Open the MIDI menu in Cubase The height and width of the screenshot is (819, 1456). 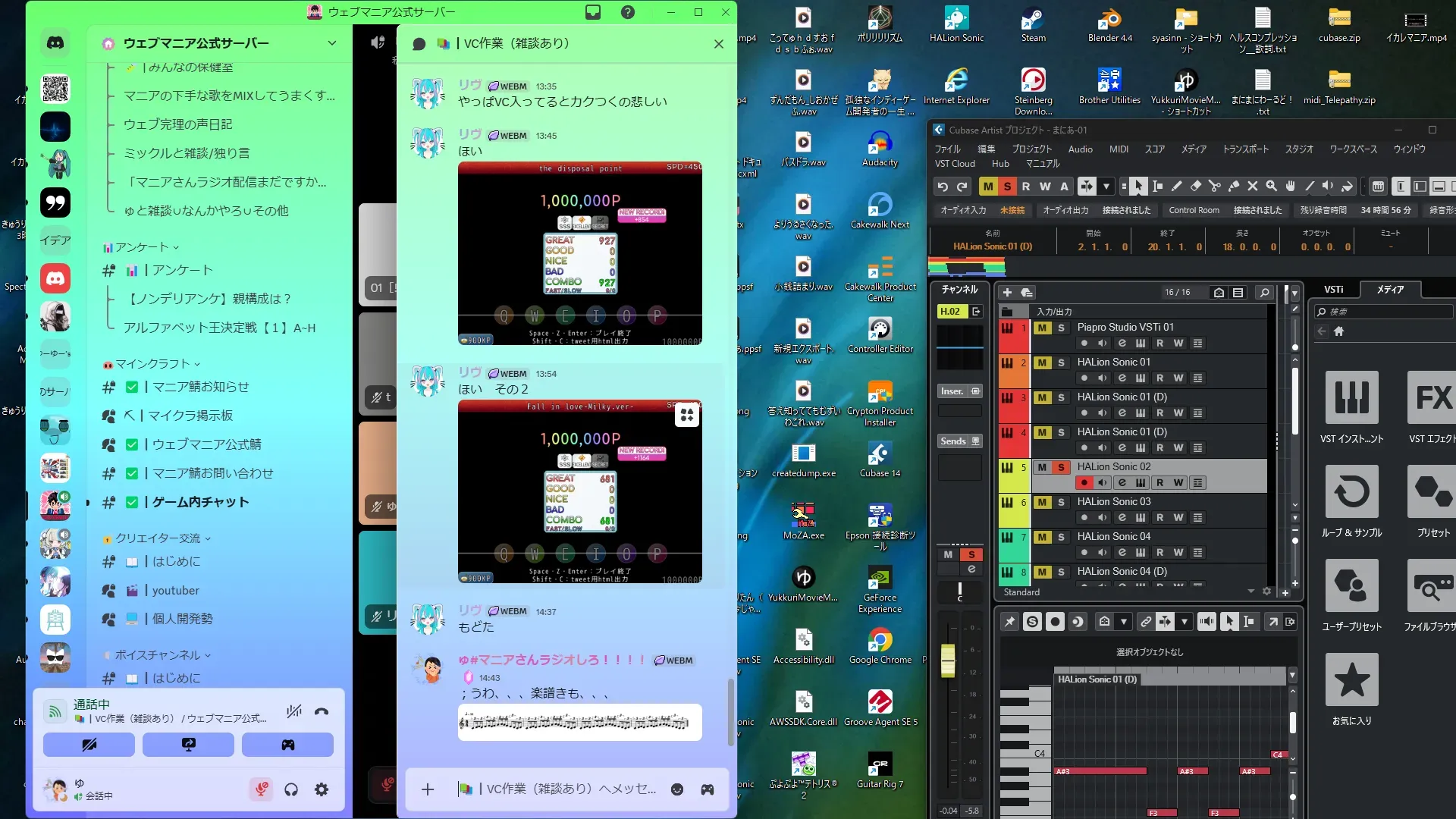[1119, 149]
